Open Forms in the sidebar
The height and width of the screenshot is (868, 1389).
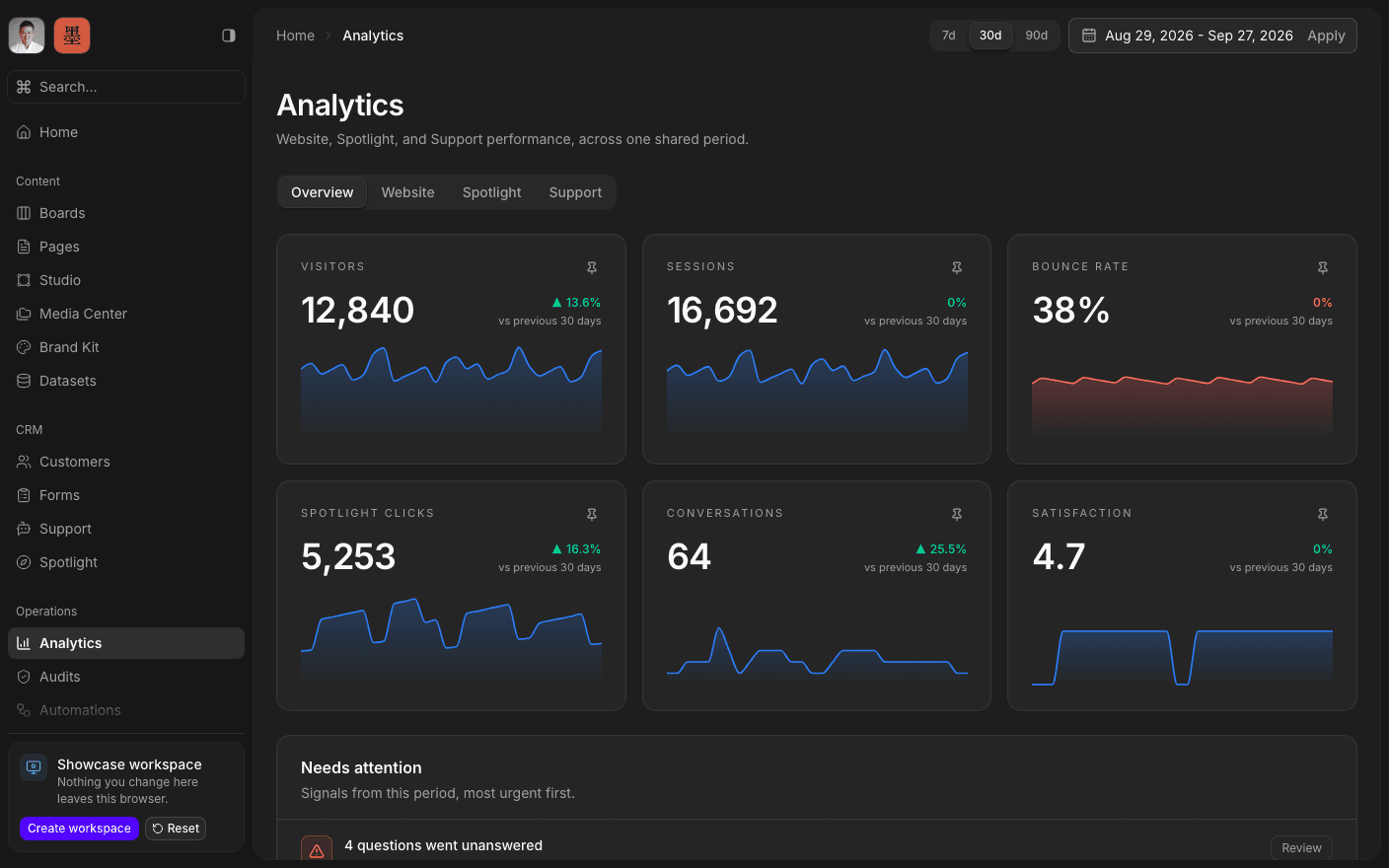[126, 495]
